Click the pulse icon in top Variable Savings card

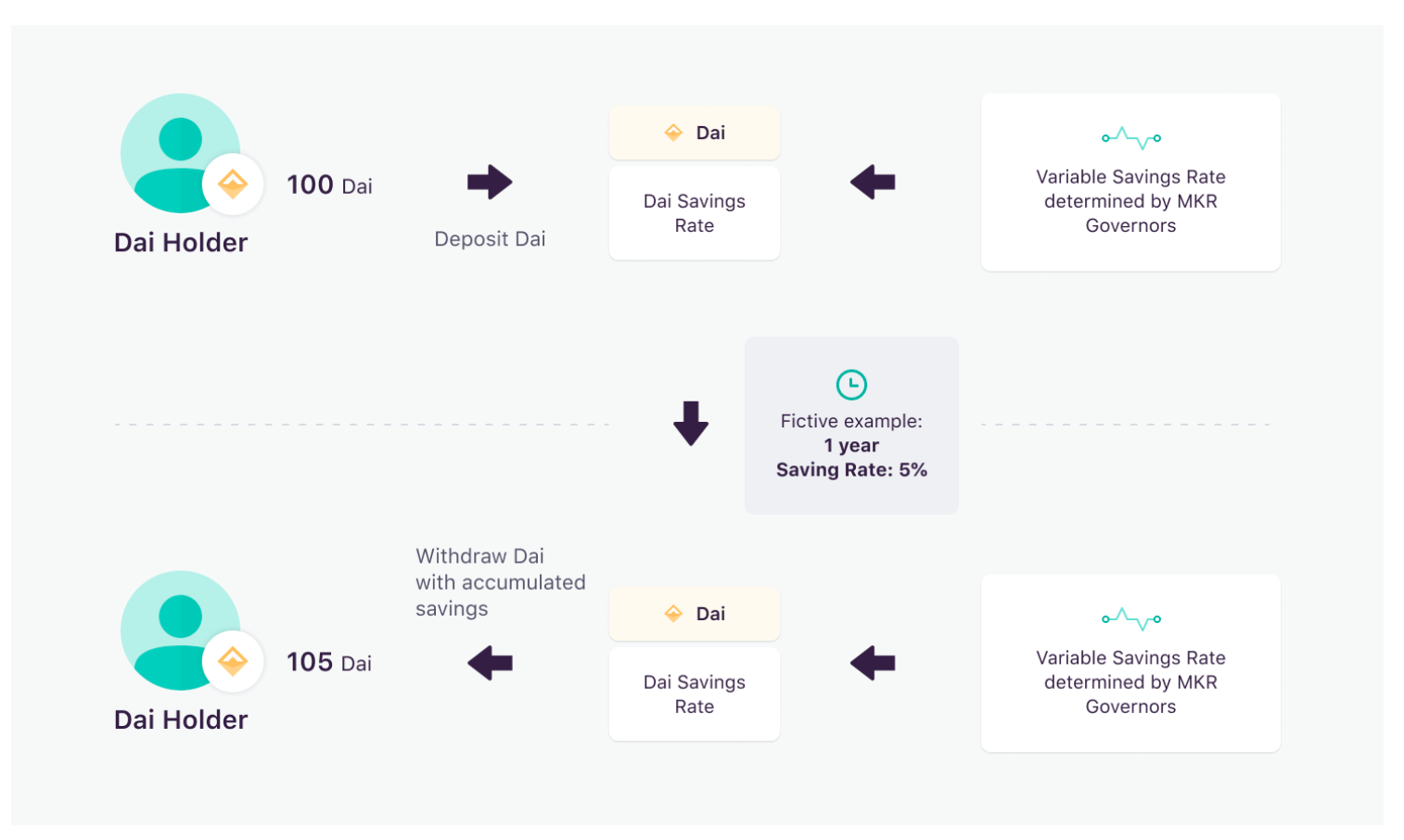1130,138
